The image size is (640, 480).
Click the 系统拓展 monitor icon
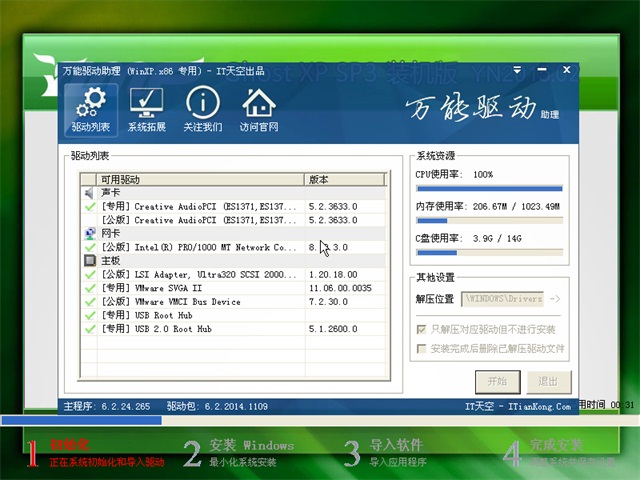pos(147,110)
